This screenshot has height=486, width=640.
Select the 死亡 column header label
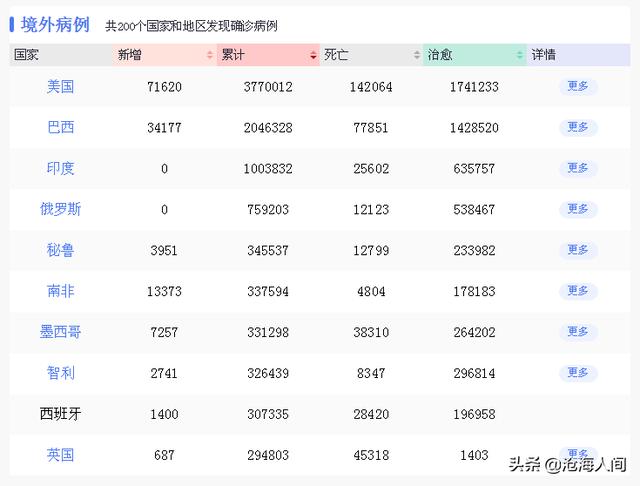(x=336, y=55)
